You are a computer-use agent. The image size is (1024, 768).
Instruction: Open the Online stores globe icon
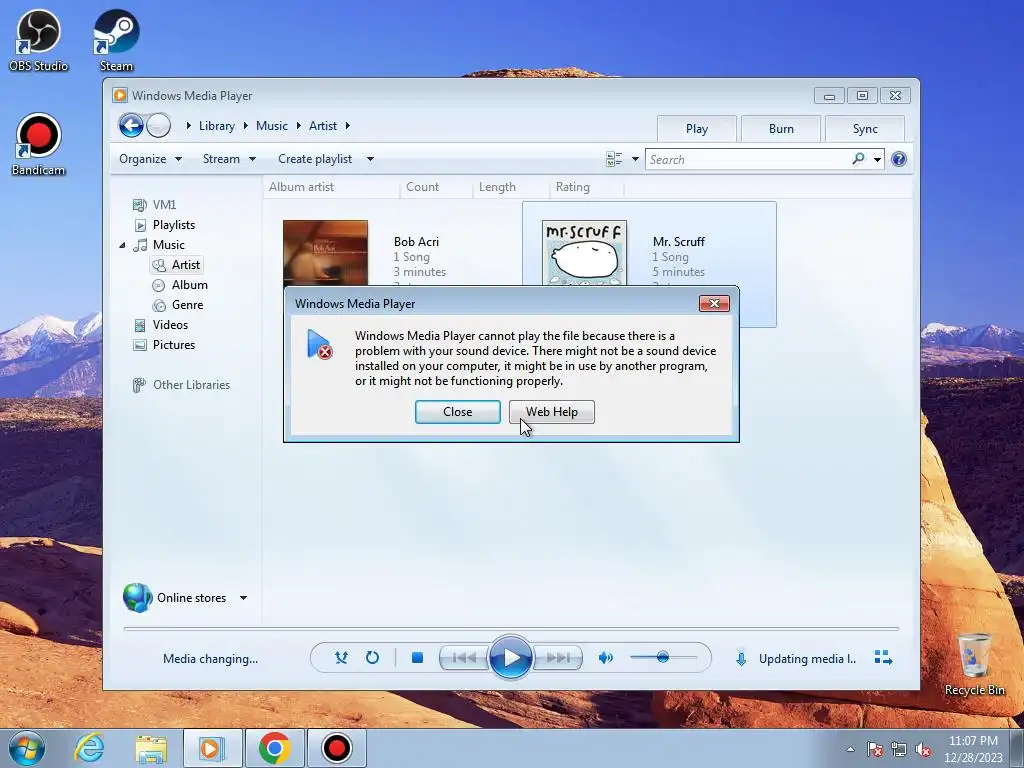[x=137, y=598]
